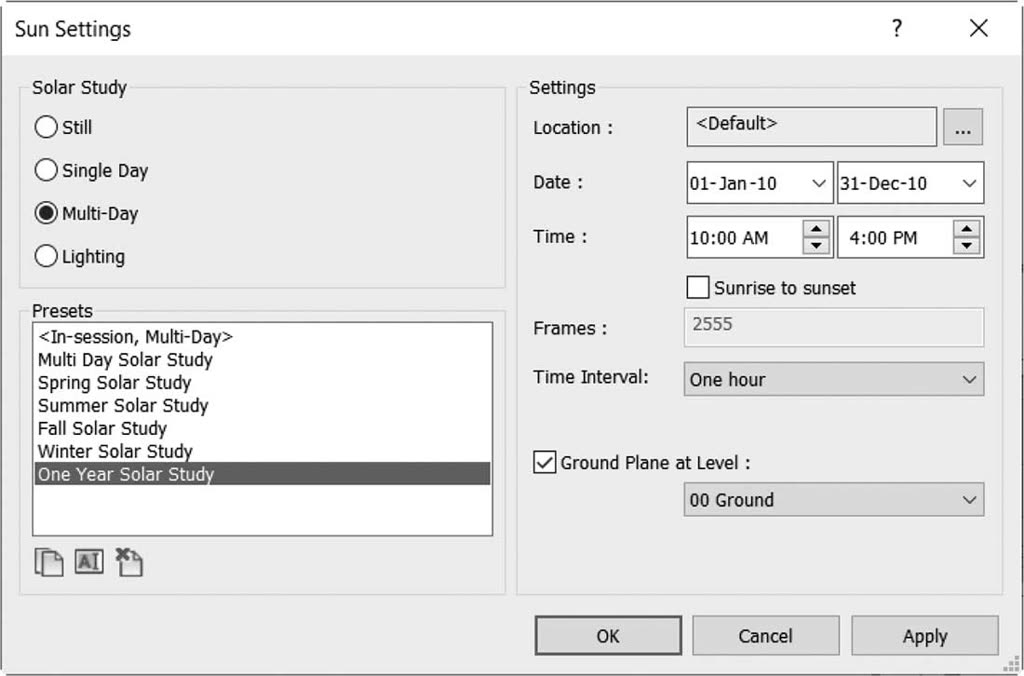
Task: Click the Apply button
Action: tap(925, 636)
